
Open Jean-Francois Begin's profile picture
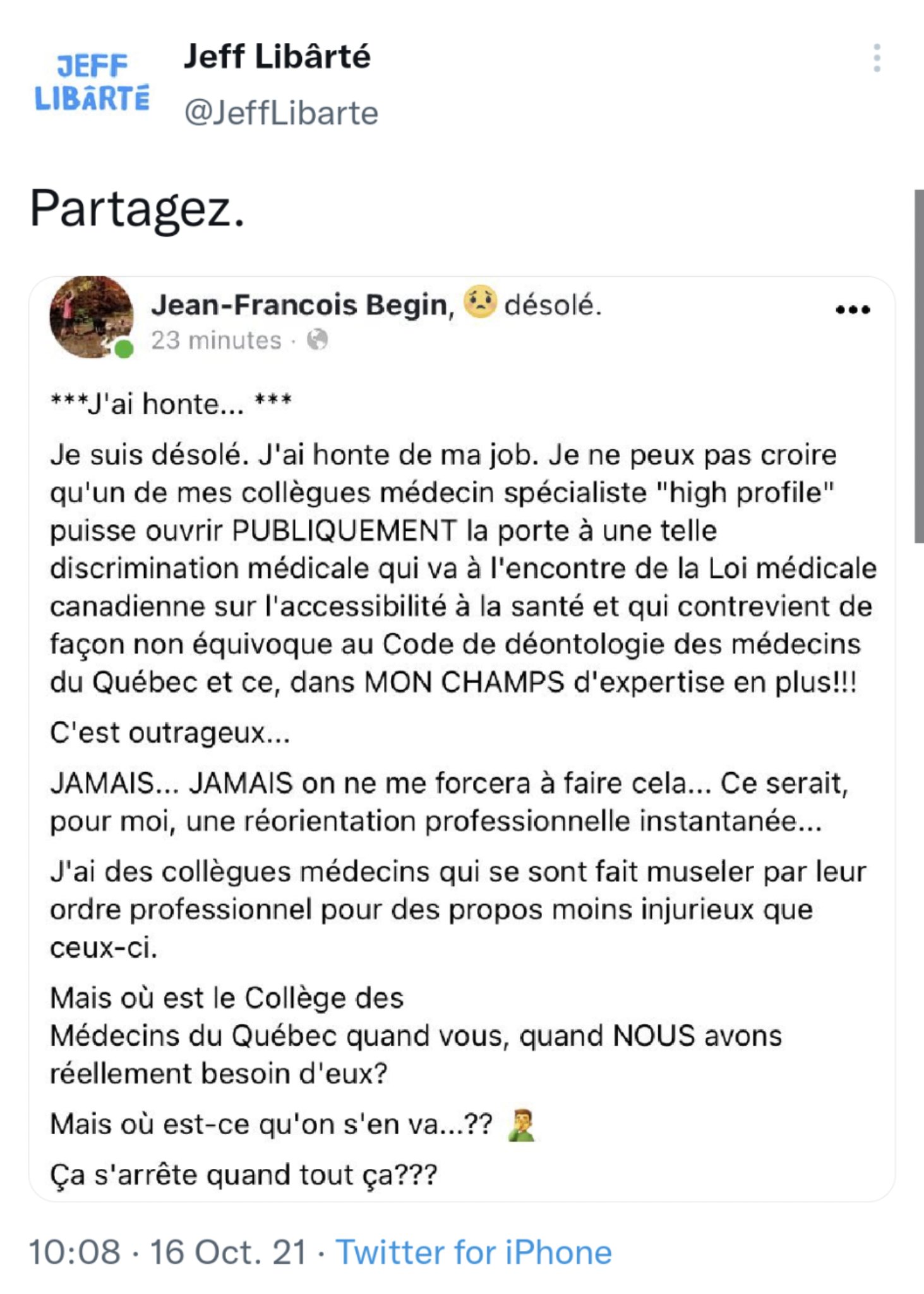(92, 318)
